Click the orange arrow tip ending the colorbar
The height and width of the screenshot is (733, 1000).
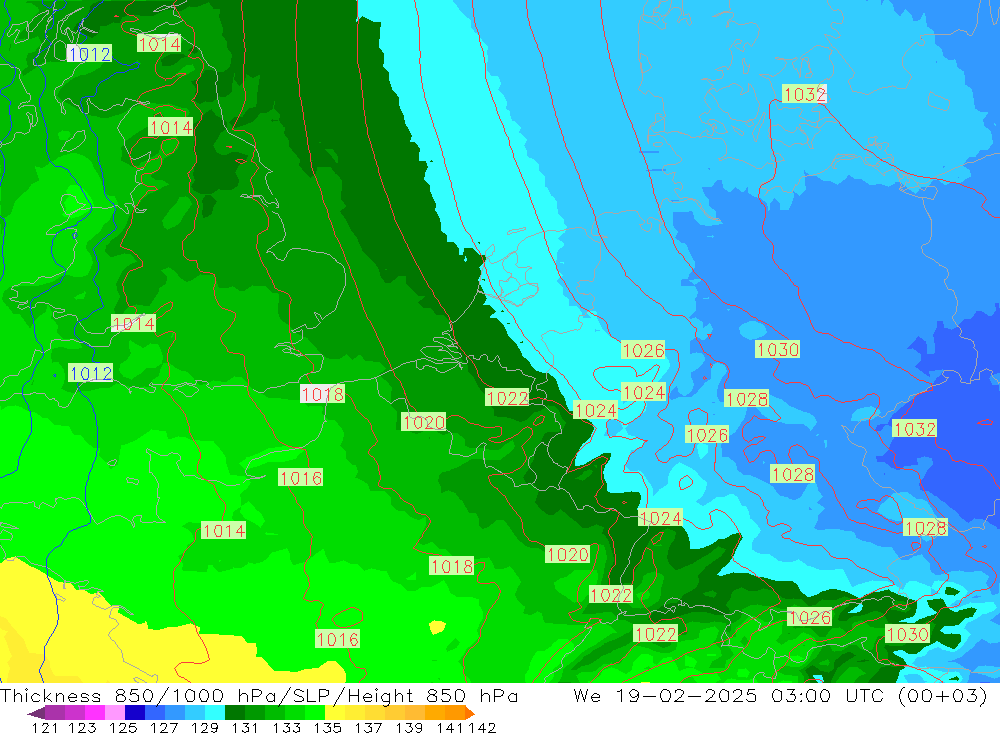pos(470,713)
